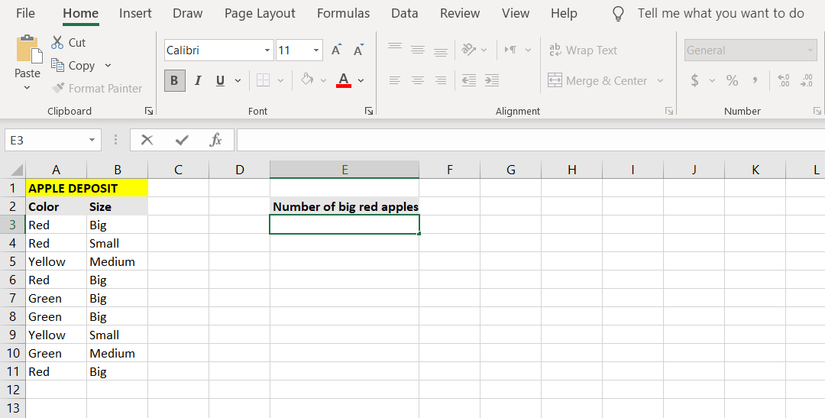
Task: Align text right
Action: 441,80
